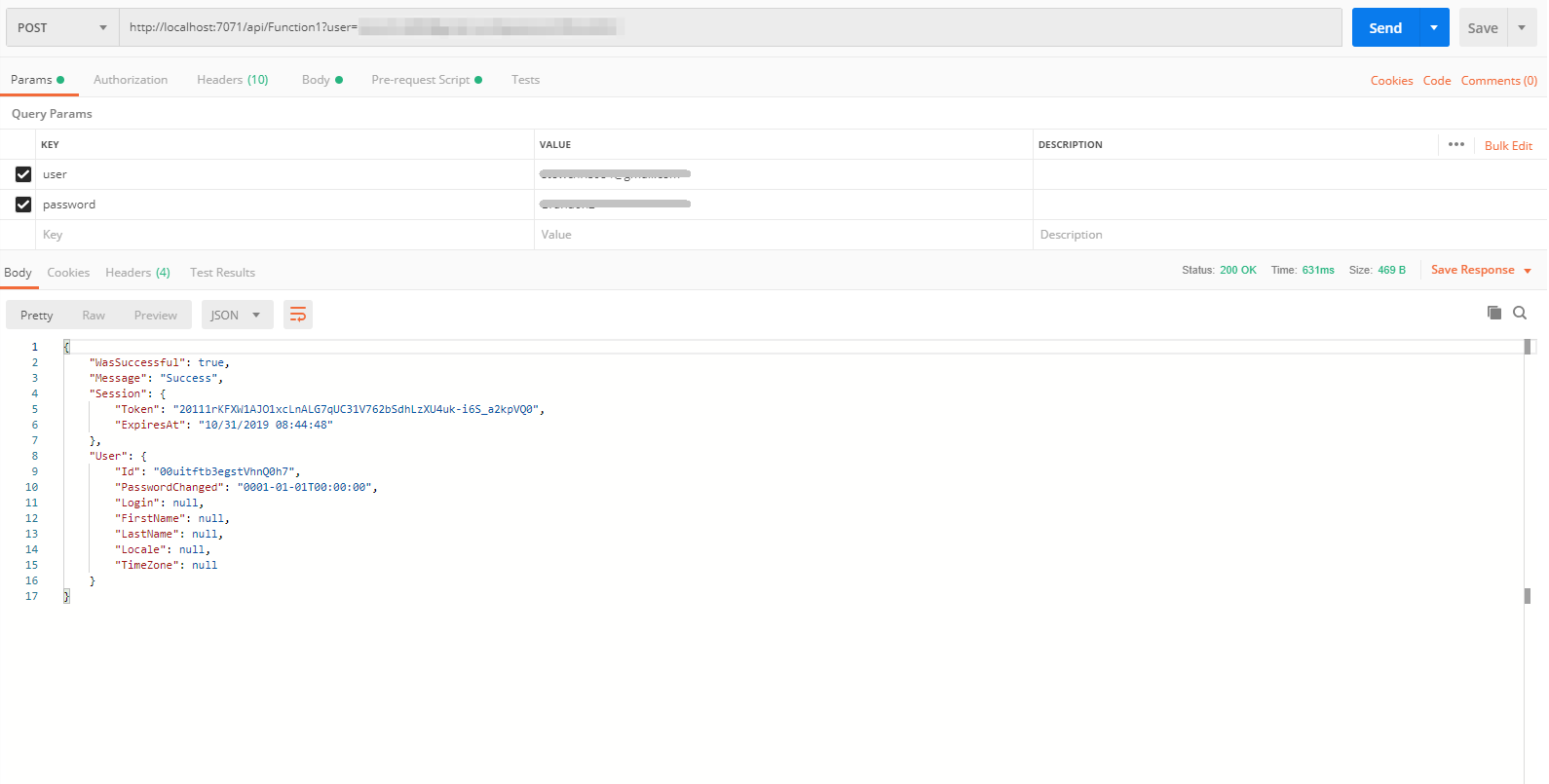The height and width of the screenshot is (784, 1549).
Task: Open the JSON format dropdown
Action: pos(237,315)
